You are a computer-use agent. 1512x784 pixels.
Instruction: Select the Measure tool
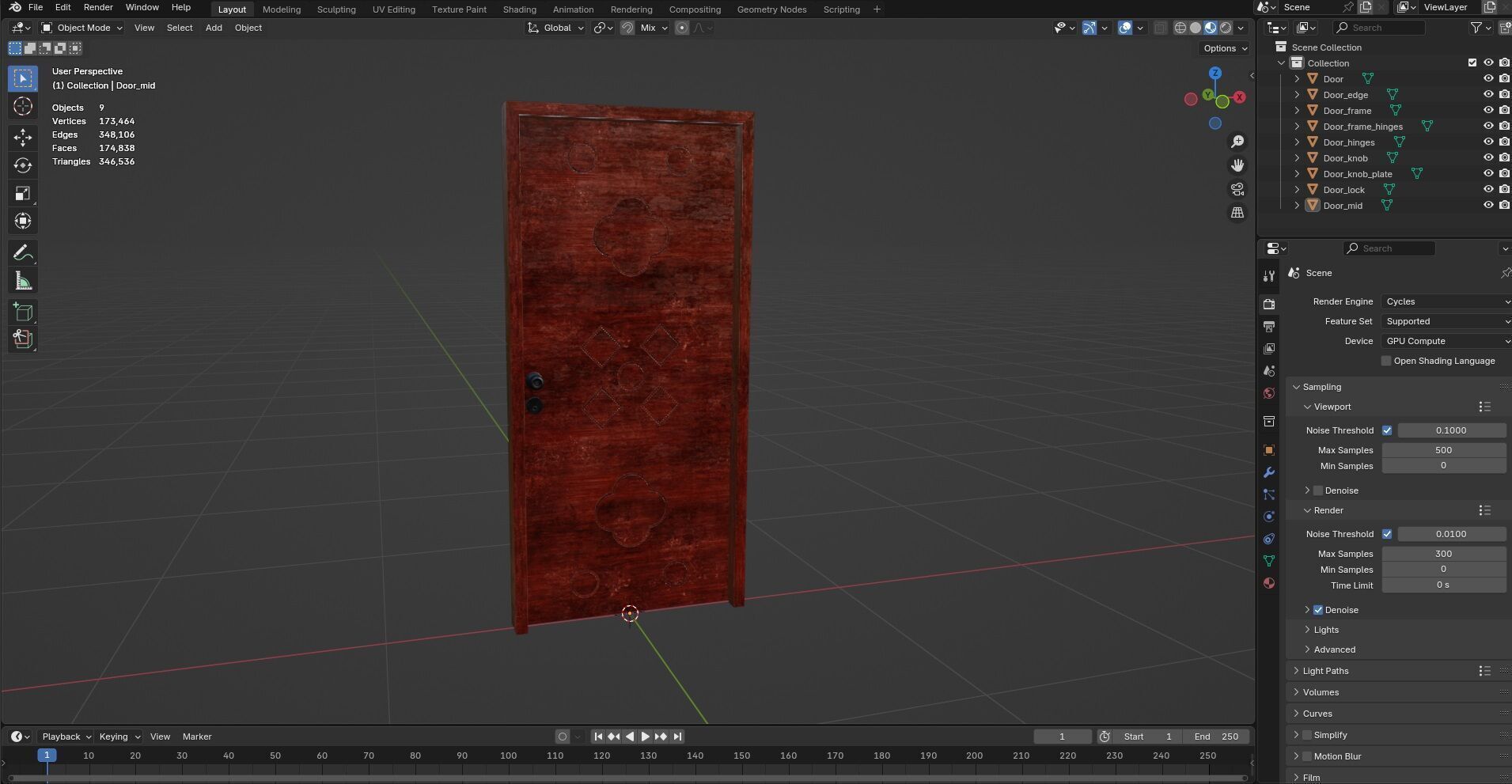point(23,281)
